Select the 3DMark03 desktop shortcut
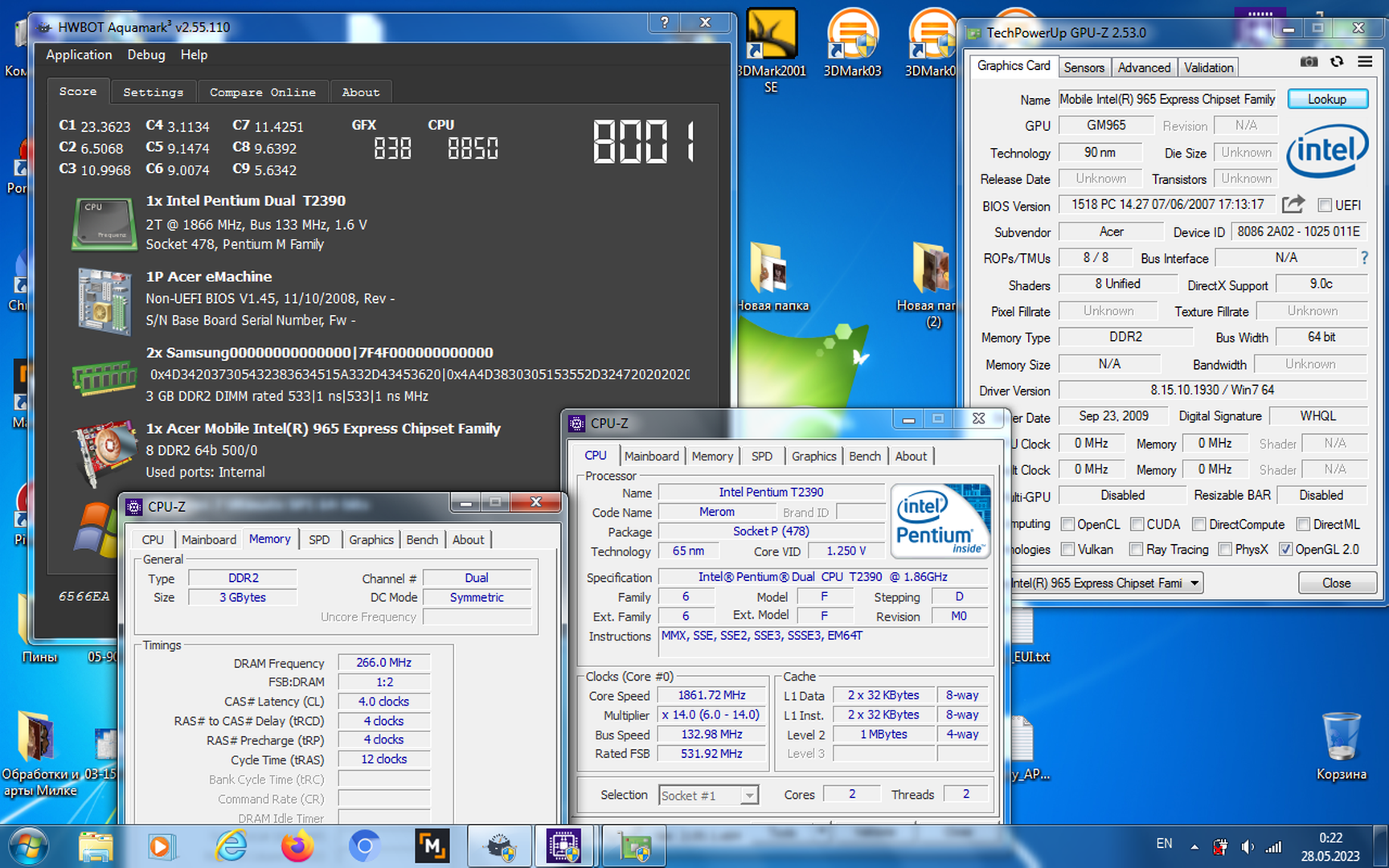1389x868 pixels. [x=853, y=44]
